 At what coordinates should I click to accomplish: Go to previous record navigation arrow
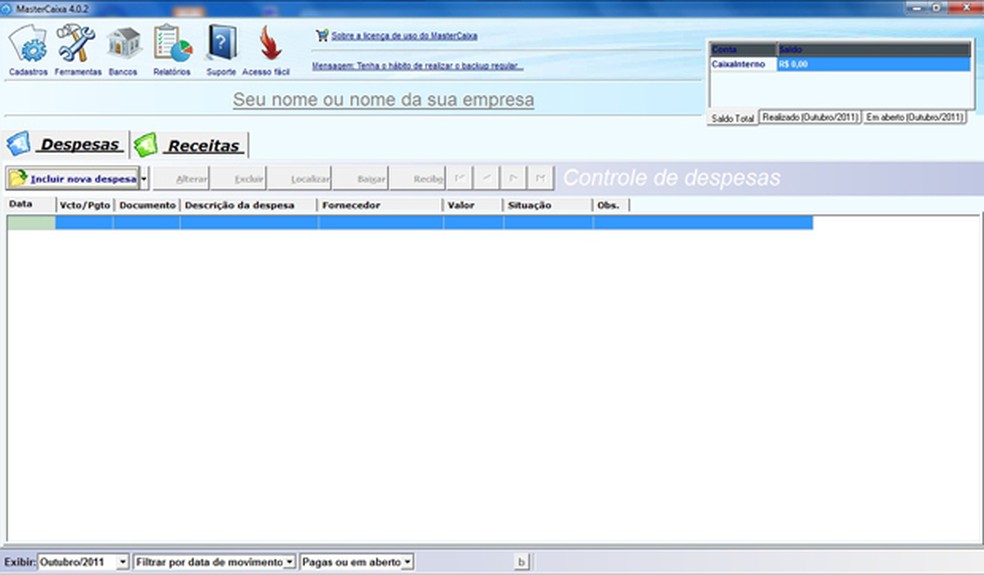point(486,178)
